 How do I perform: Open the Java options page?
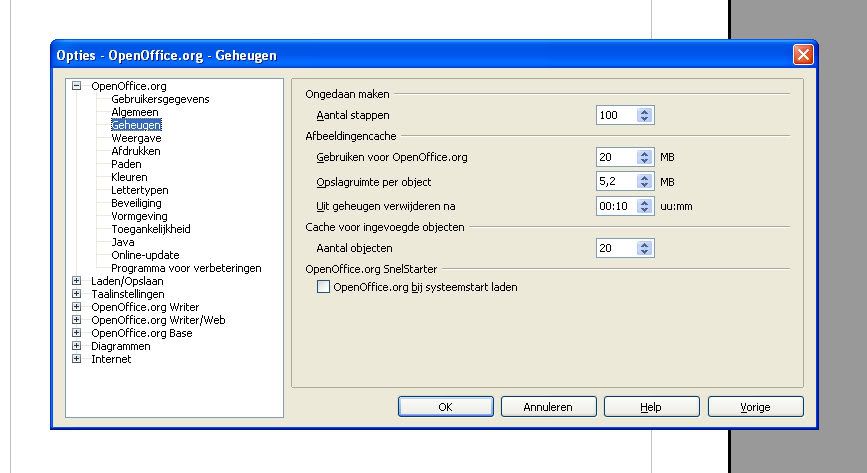123,242
